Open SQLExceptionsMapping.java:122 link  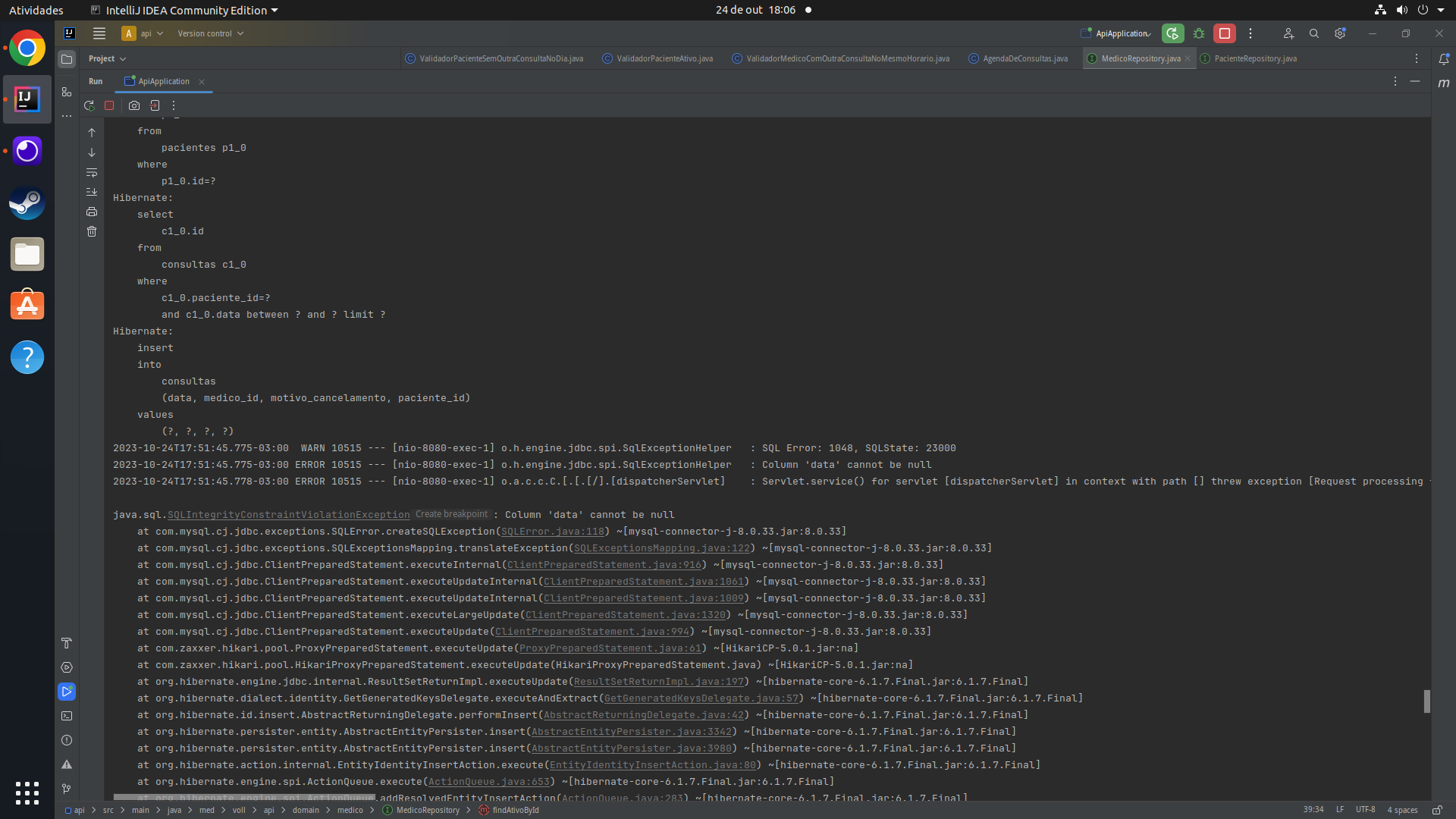[x=662, y=548]
